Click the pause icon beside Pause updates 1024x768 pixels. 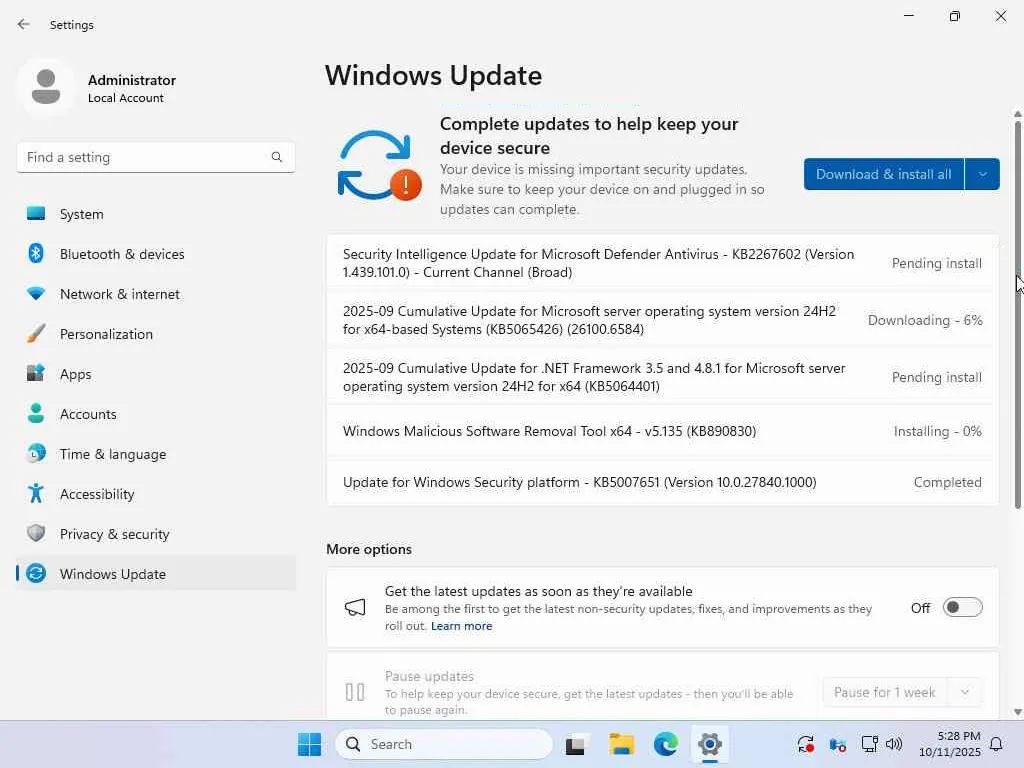pos(355,692)
